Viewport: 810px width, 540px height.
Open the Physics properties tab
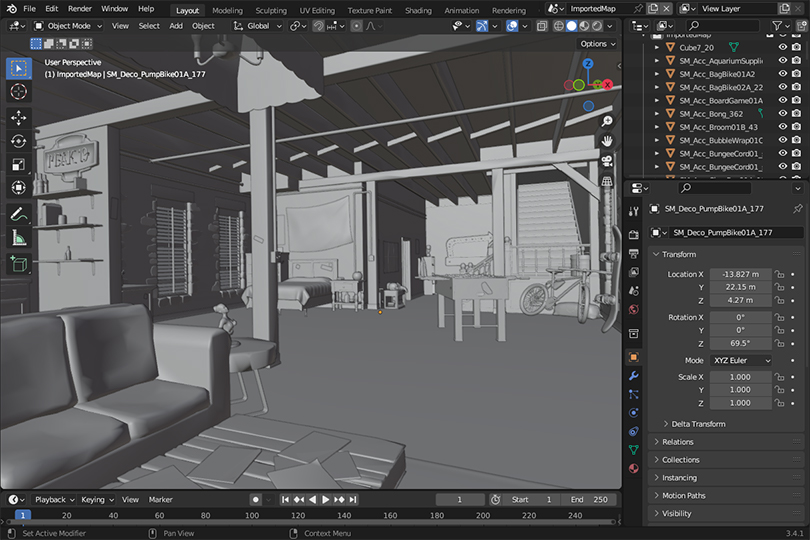pyautogui.click(x=634, y=413)
